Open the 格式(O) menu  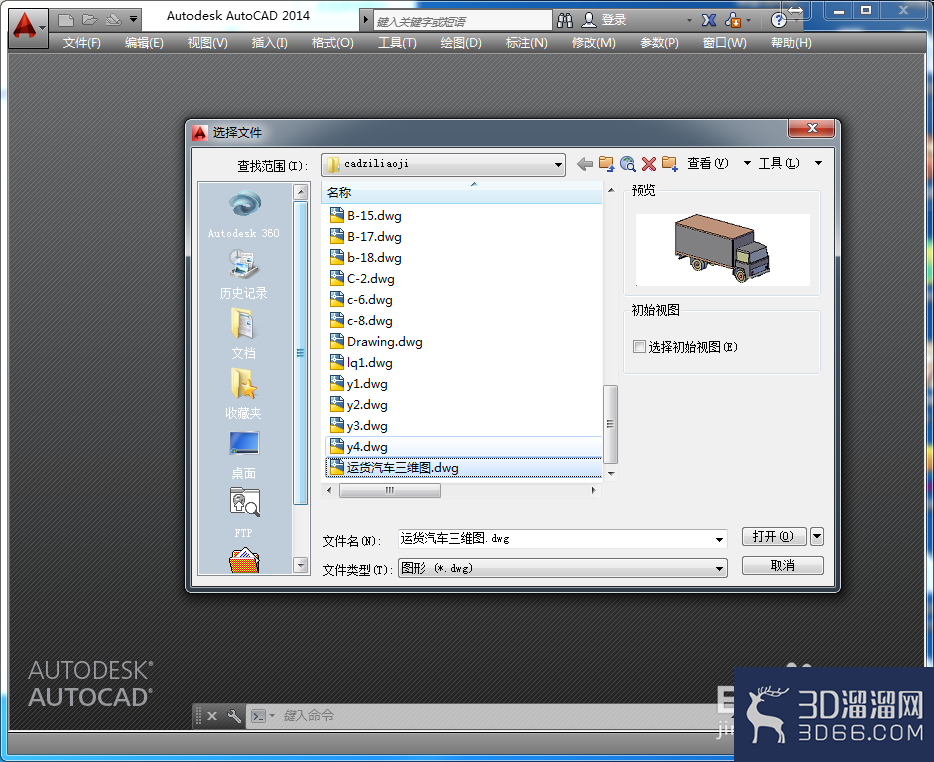332,43
